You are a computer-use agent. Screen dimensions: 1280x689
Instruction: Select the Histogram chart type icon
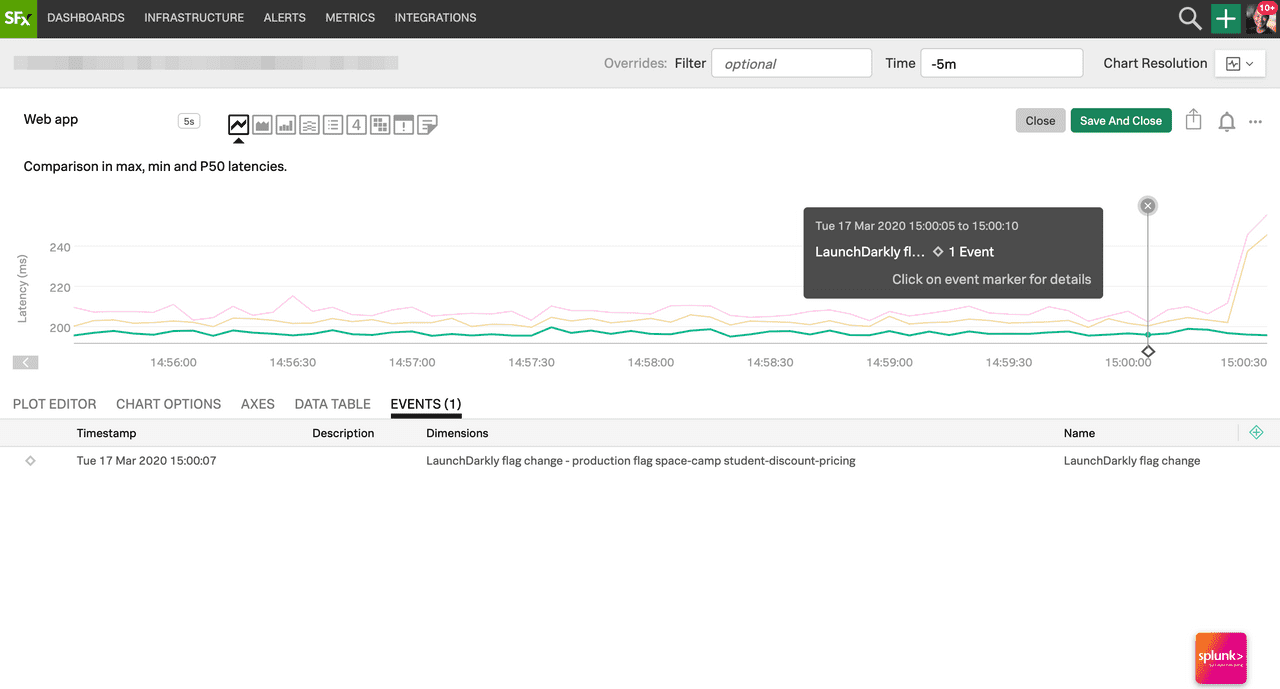309,124
